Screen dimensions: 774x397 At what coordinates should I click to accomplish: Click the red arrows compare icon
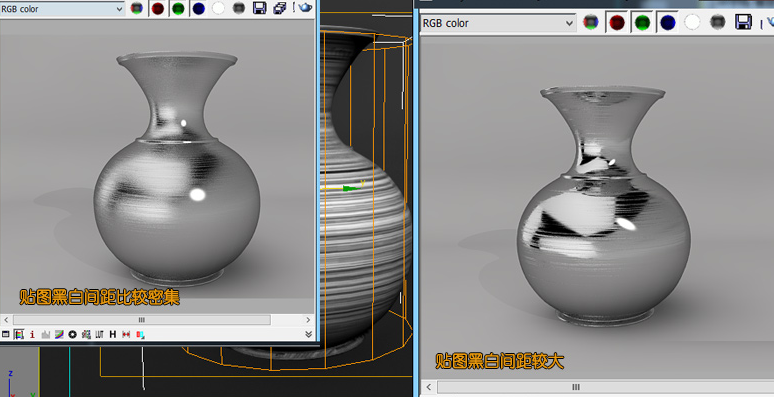pos(126,334)
